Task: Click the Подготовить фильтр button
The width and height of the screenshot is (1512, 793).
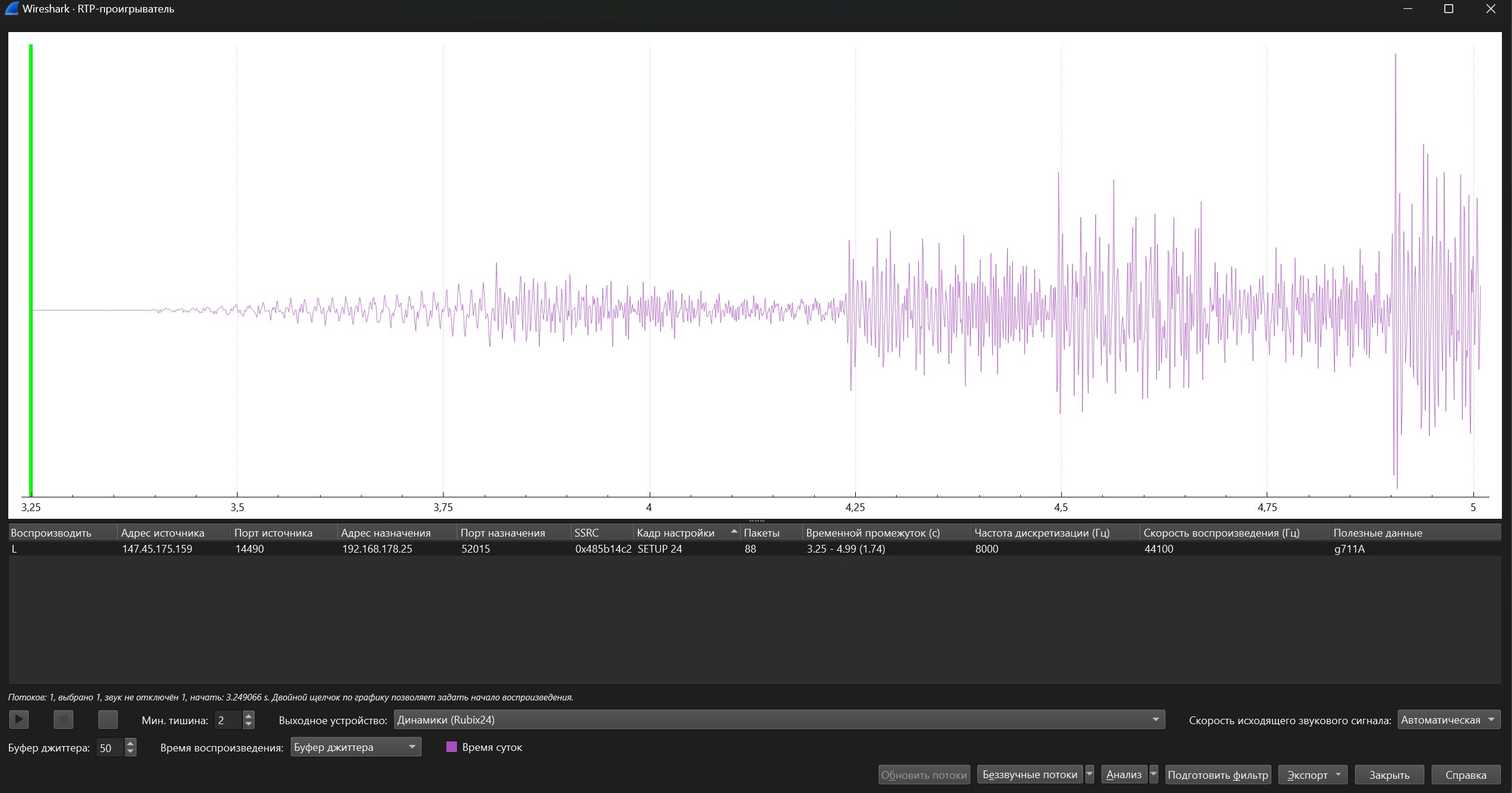Action: coord(1217,775)
